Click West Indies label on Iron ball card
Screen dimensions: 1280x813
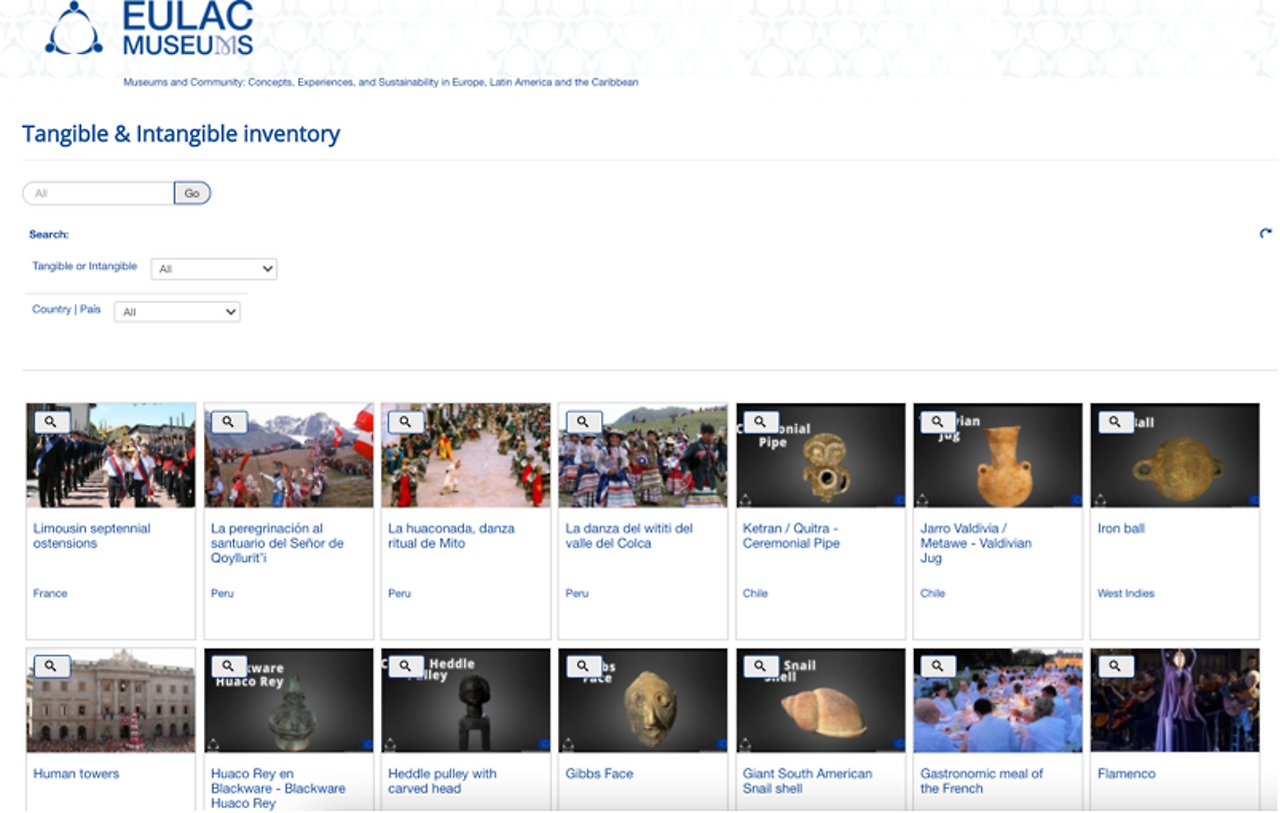click(x=1126, y=594)
